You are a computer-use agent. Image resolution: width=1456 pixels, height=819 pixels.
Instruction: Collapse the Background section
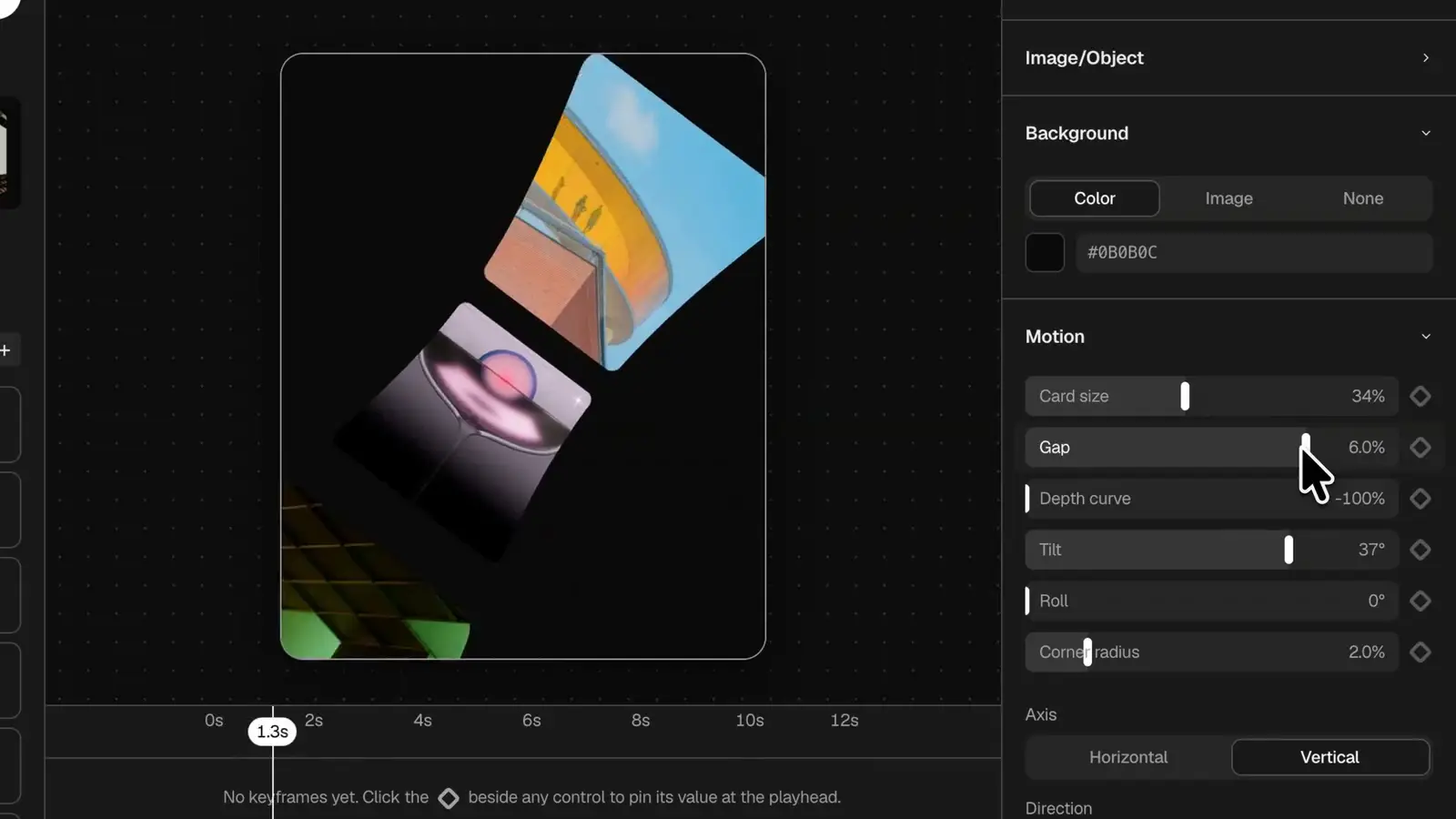tap(1425, 133)
